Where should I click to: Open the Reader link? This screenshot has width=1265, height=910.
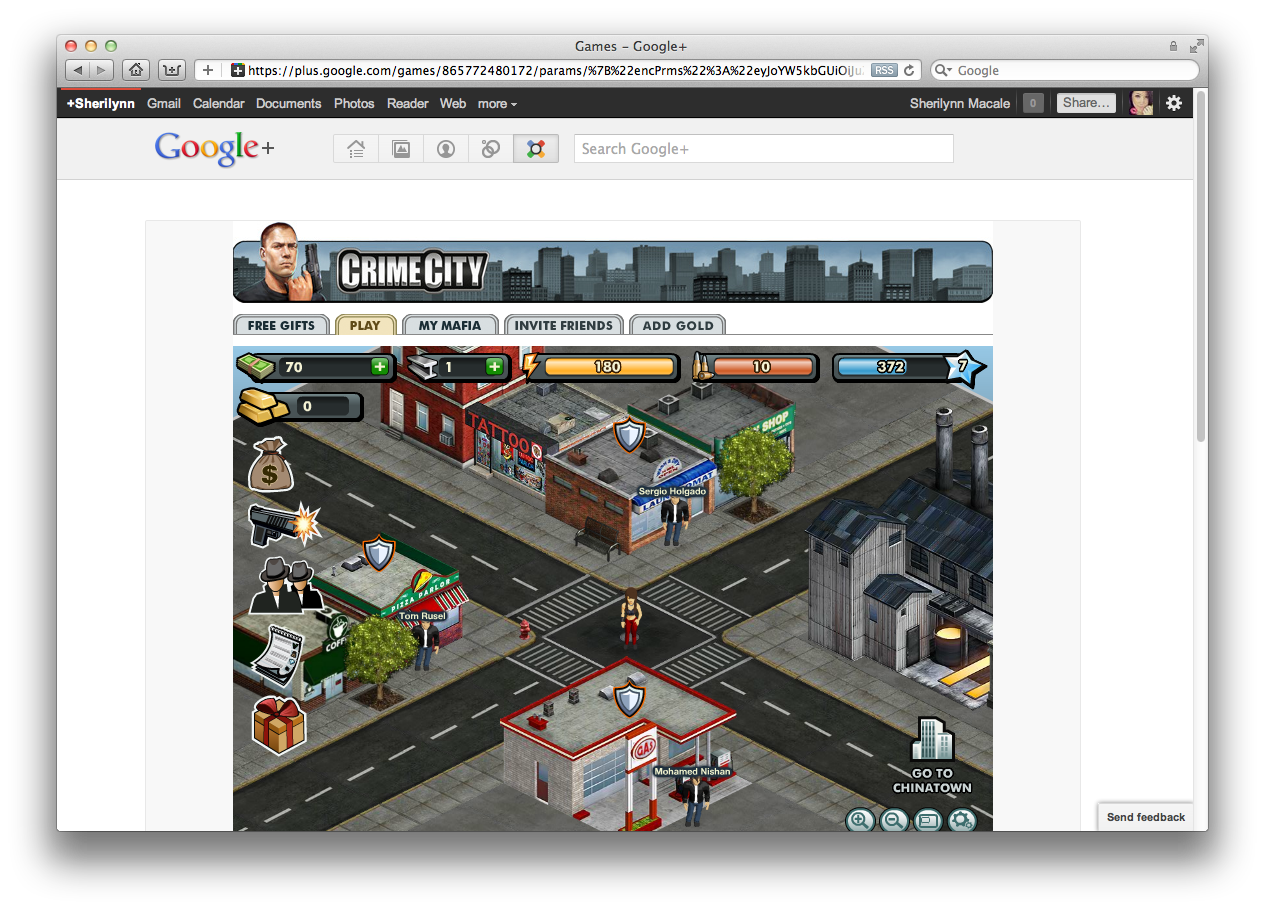click(x=408, y=104)
